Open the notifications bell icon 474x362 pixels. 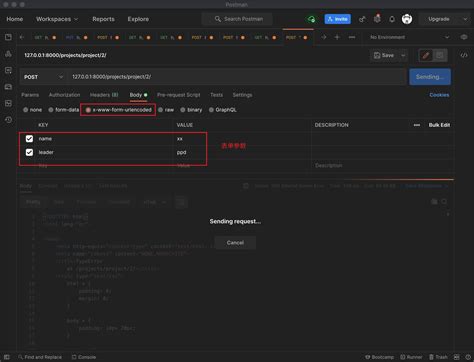click(392, 19)
